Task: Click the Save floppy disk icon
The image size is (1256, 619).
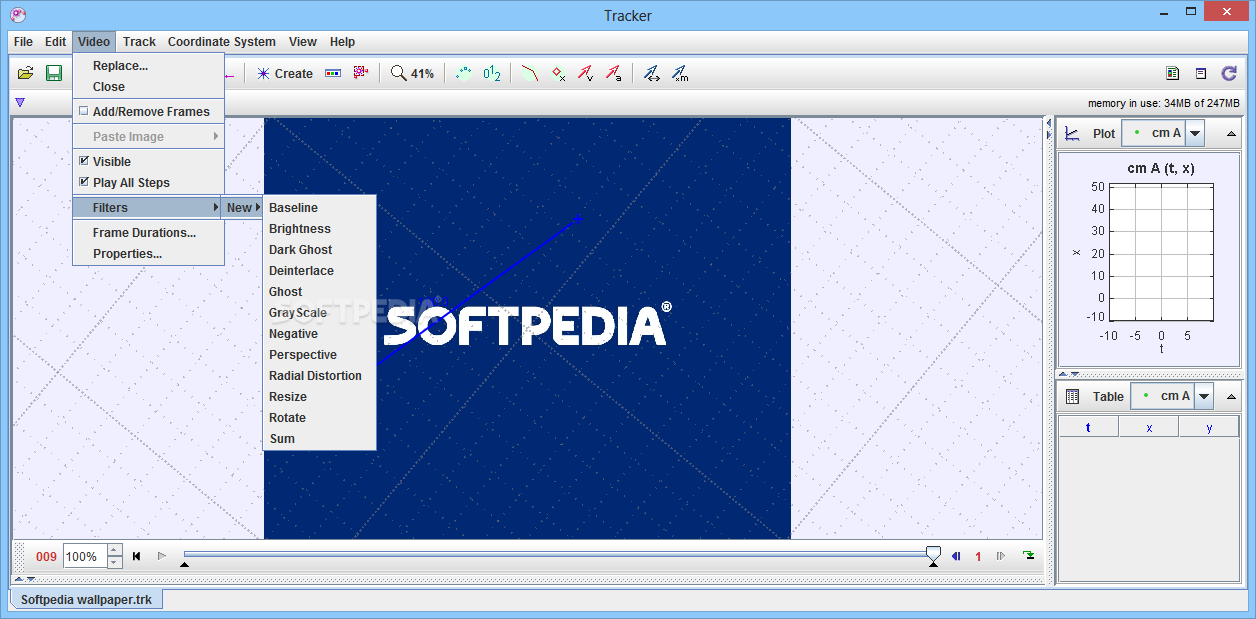Action: pos(54,73)
